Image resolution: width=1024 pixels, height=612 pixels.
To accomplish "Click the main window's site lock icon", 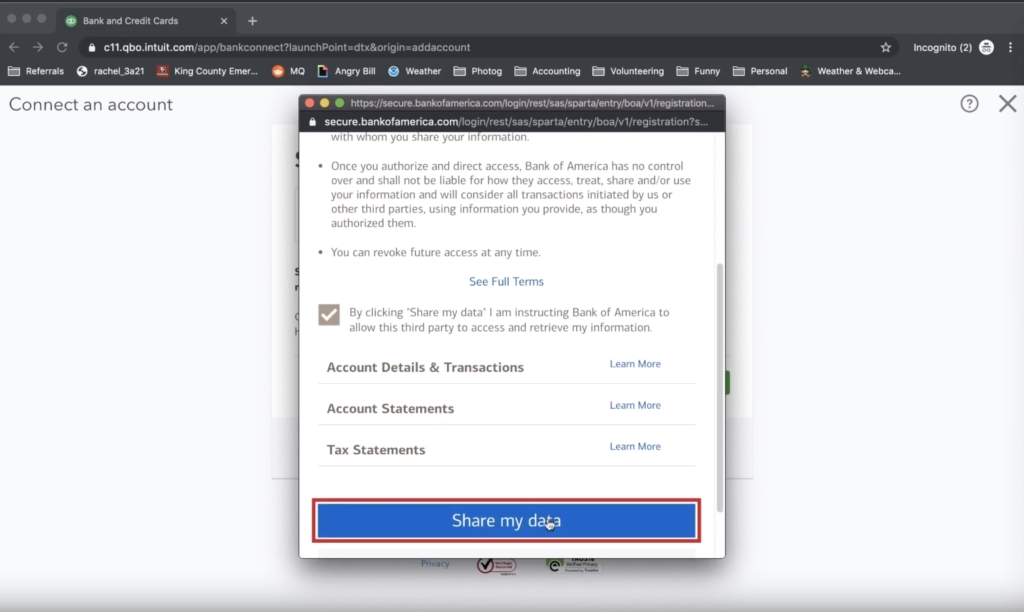I will point(91,47).
